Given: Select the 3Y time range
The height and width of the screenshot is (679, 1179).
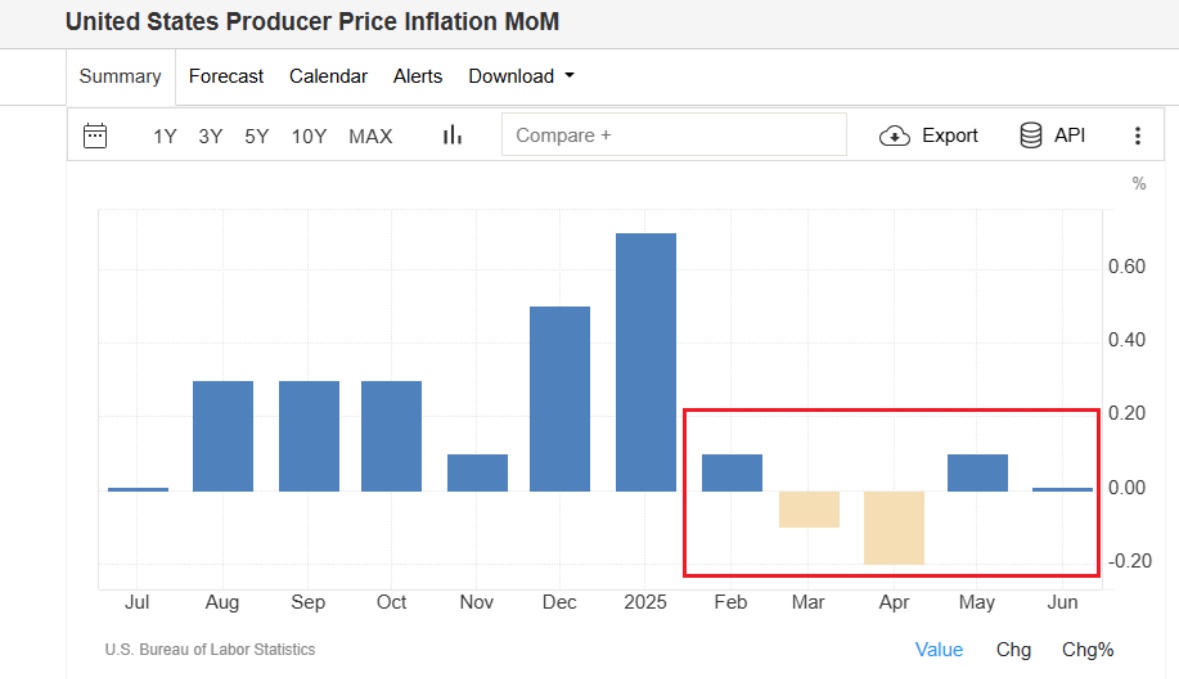Looking at the screenshot, I should point(211,136).
